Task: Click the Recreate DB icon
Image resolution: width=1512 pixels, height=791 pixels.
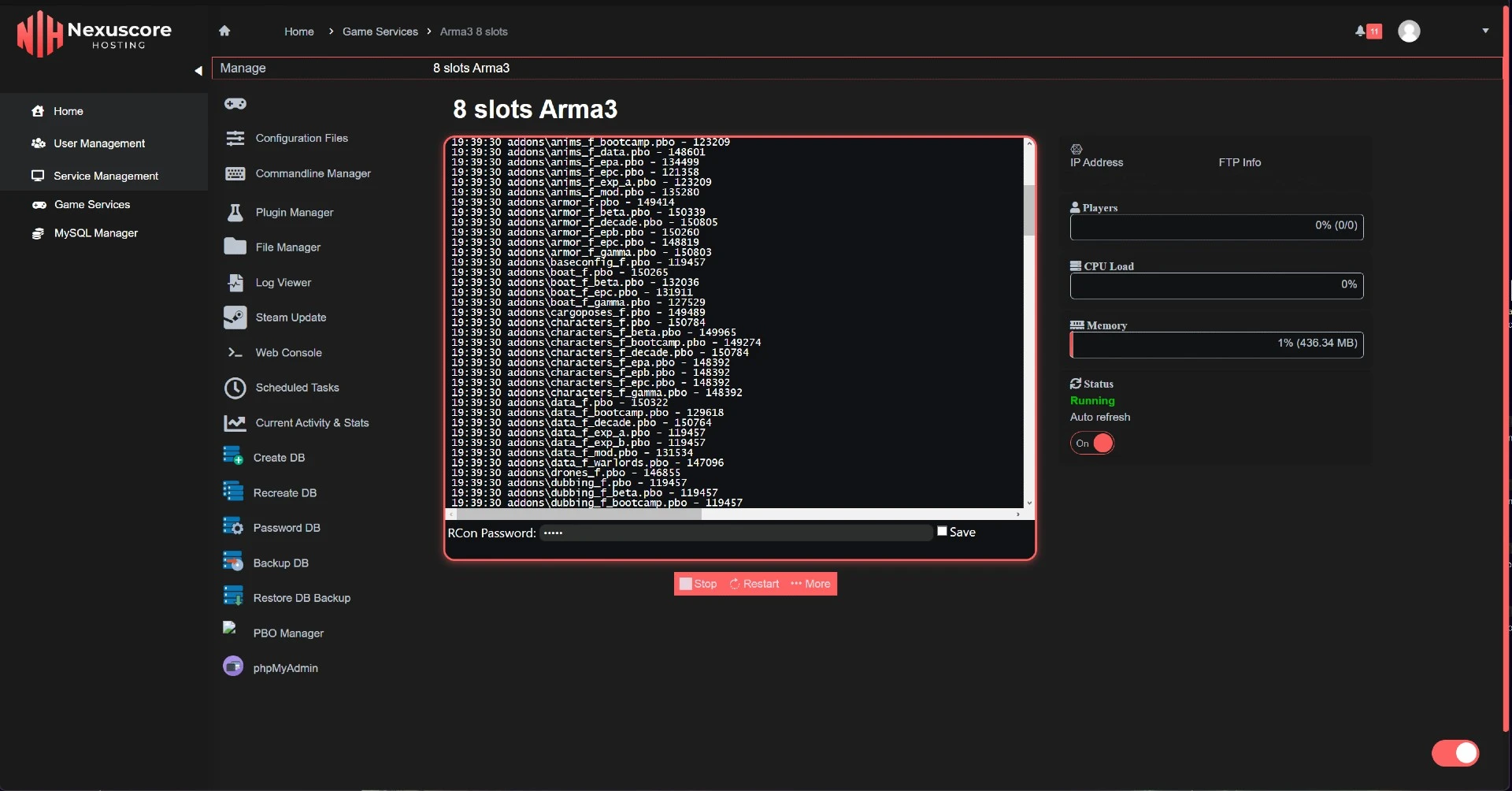Action: point(233,491)
